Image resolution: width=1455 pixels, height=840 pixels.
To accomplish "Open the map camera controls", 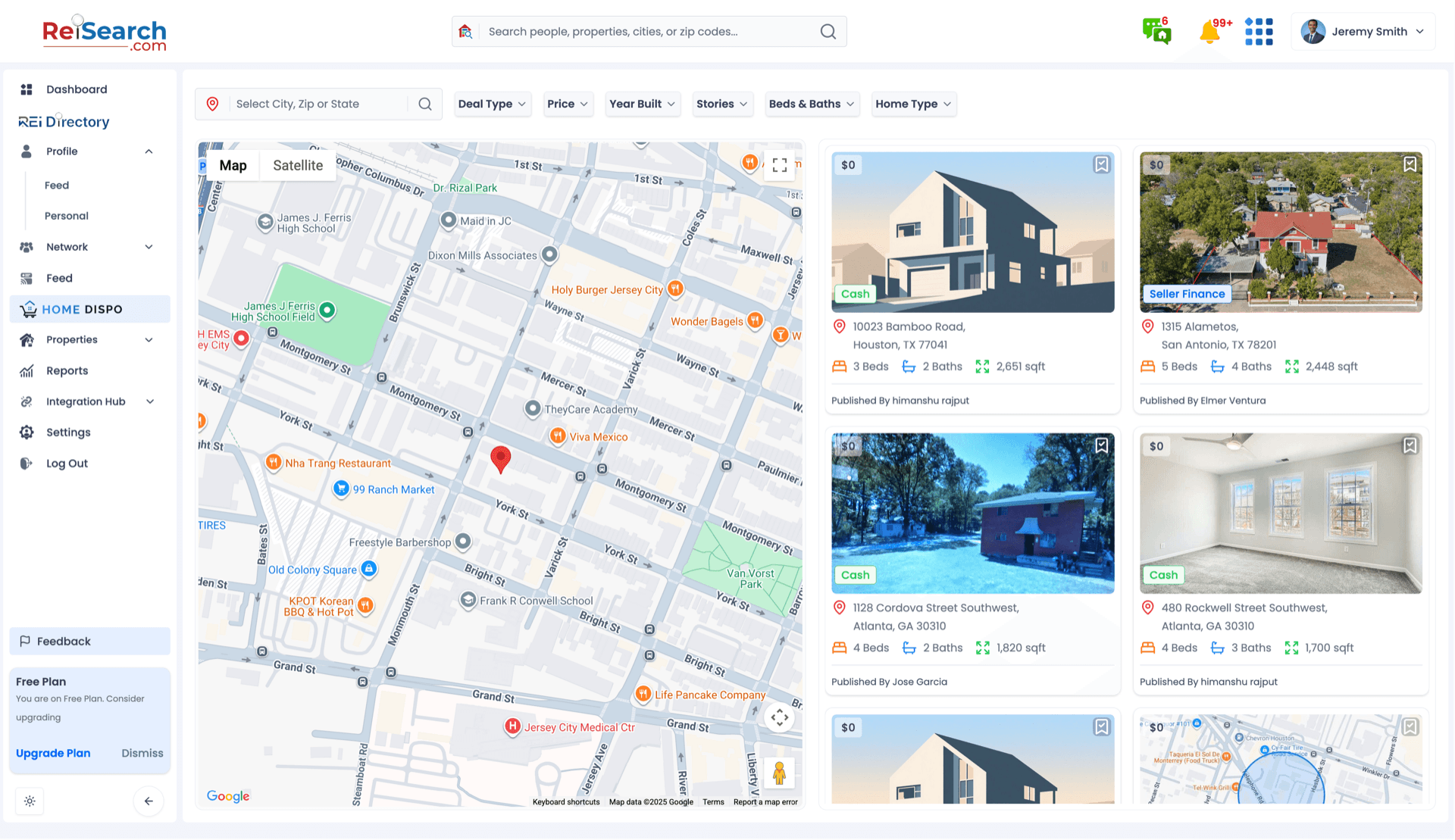I will (x=780, y=717).
